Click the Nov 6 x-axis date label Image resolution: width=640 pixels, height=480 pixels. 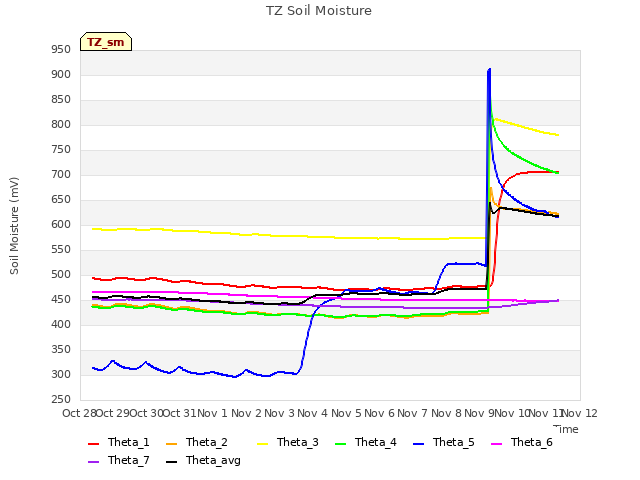point(379,413)
